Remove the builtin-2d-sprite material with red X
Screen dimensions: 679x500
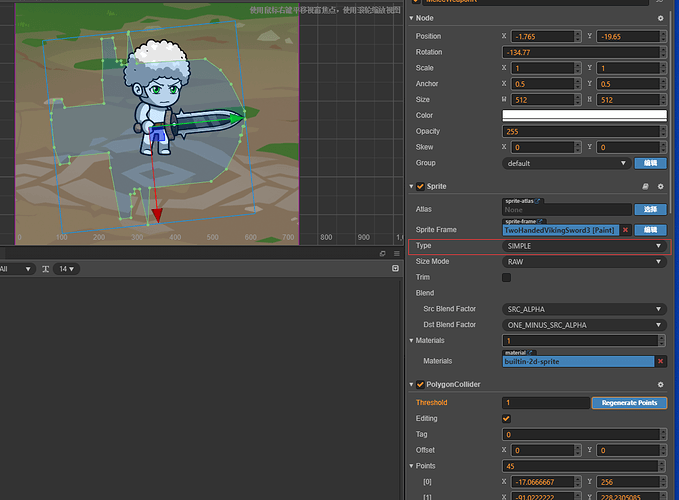(660, 361)
